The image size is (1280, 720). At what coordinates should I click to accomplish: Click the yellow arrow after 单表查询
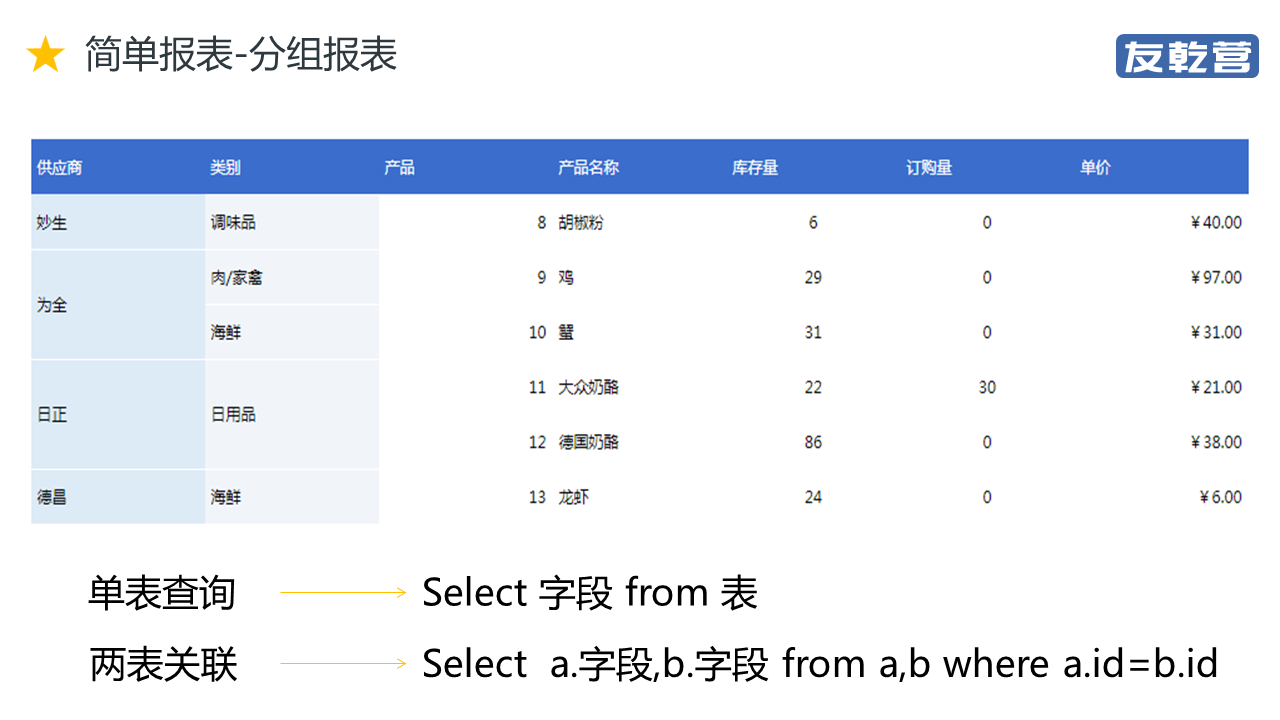click(343, 593)
